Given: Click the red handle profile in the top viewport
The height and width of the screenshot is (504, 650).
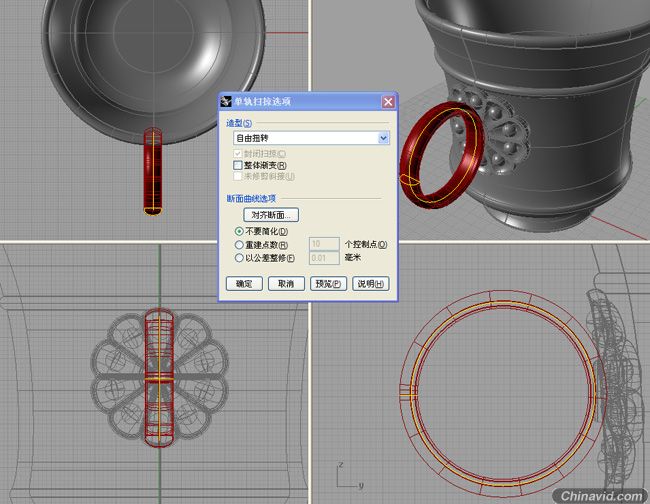Looking at the screenshot, I should pos(153,171).
